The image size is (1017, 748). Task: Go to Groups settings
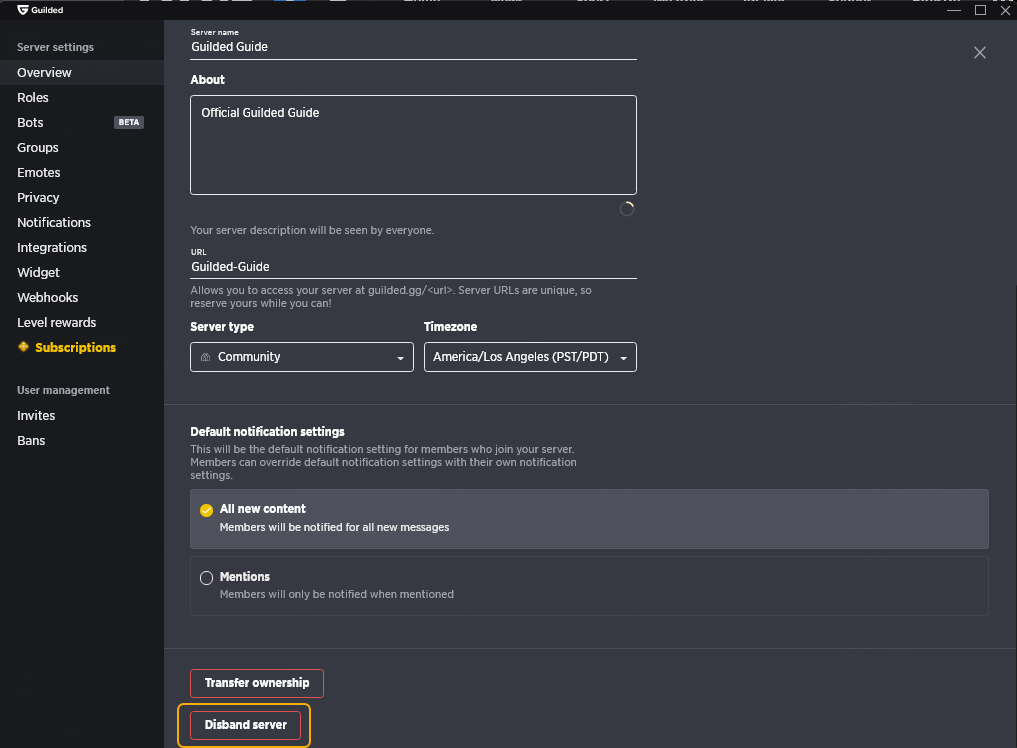82,147
